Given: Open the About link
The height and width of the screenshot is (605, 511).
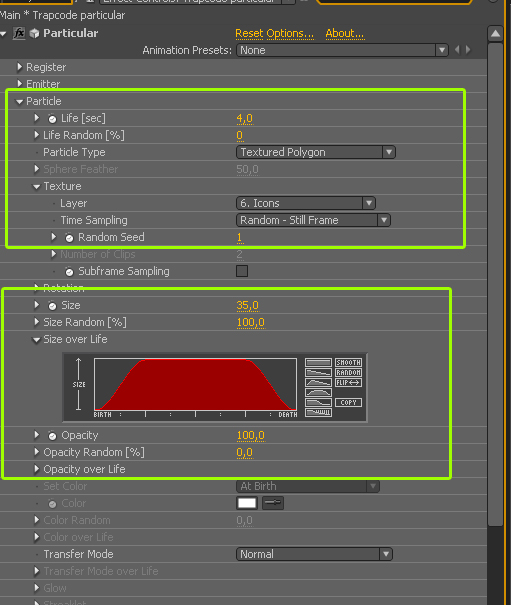Looking at the screenshot, I should click(x=345, y=34).
